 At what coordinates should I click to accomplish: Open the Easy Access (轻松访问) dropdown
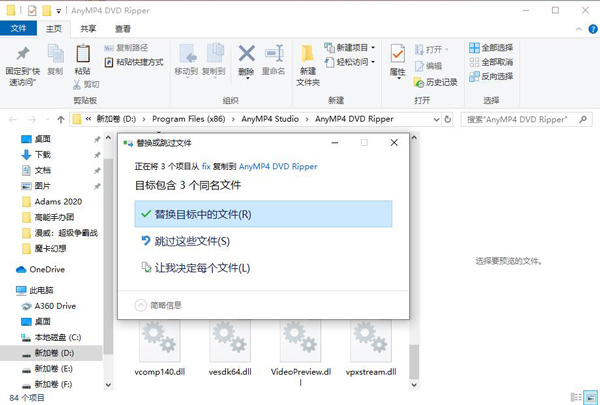pyautogui.click(x=349, y=62)
